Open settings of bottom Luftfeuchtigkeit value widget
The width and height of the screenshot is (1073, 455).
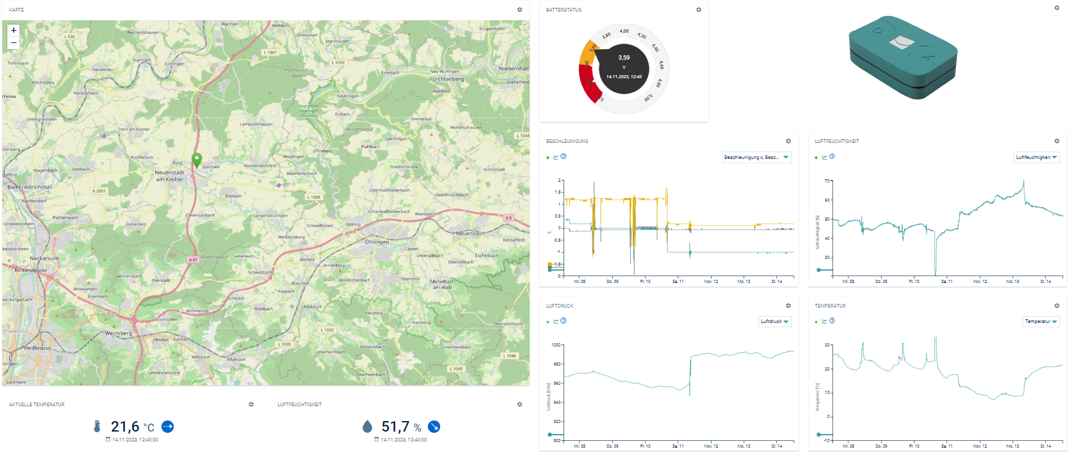pos(519,404)
